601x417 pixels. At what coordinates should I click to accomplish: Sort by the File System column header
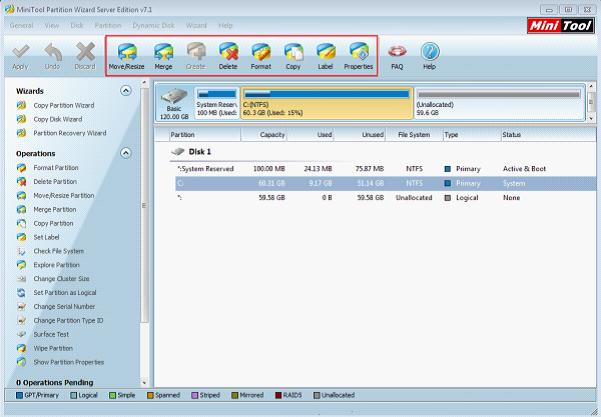[414, 135]
